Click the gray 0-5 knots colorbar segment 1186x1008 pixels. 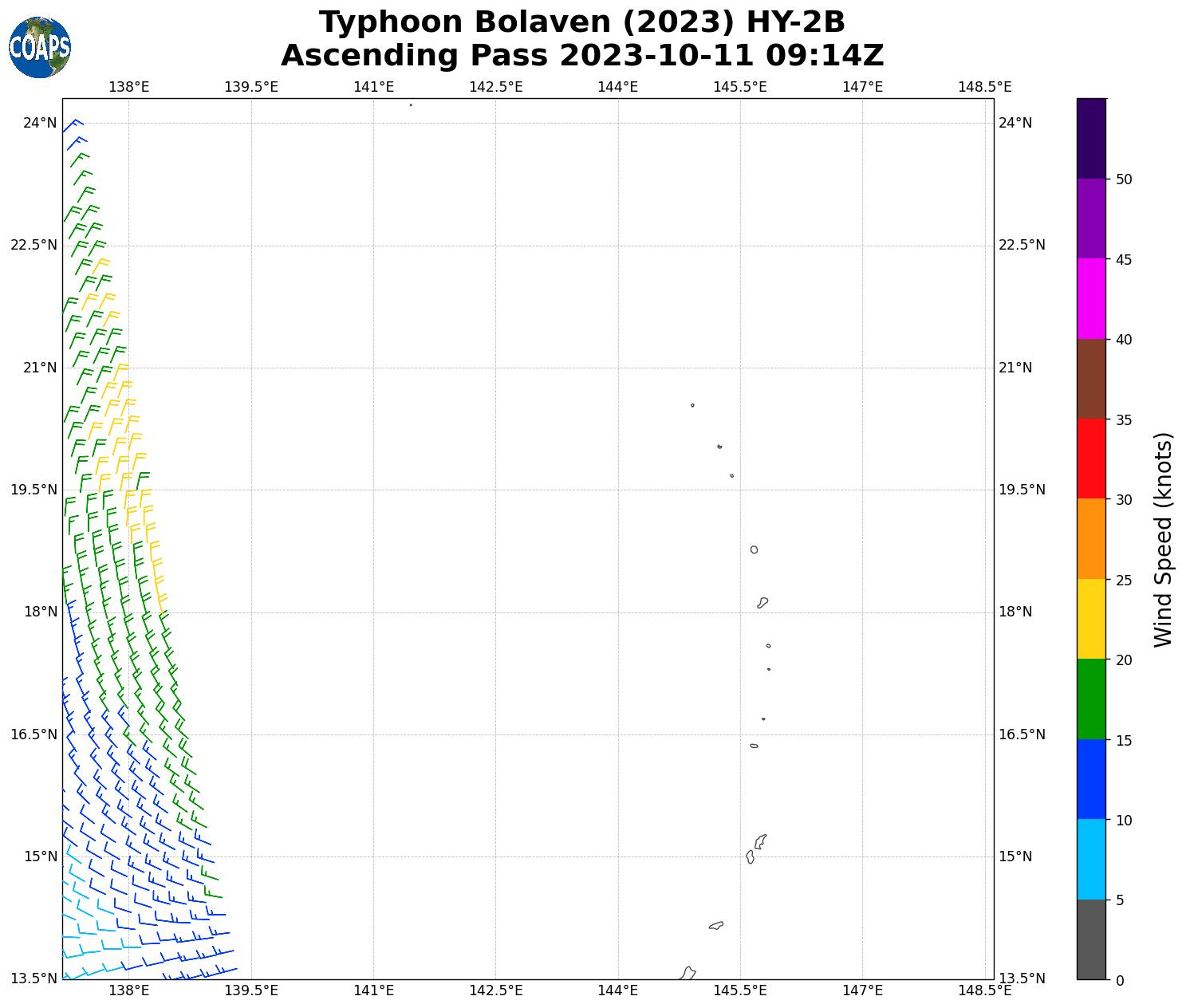[1090, 939]
